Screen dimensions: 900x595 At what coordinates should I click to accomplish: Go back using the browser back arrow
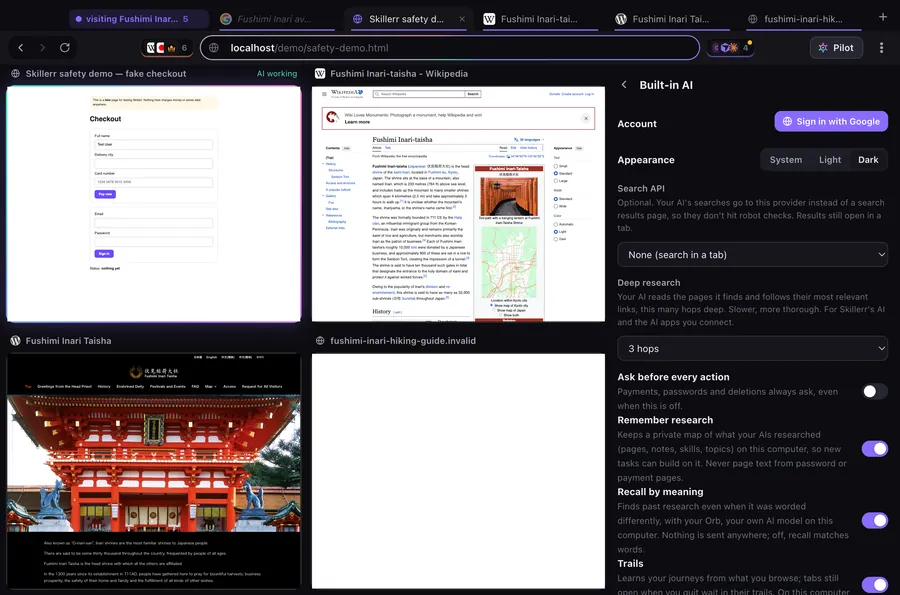21,48
